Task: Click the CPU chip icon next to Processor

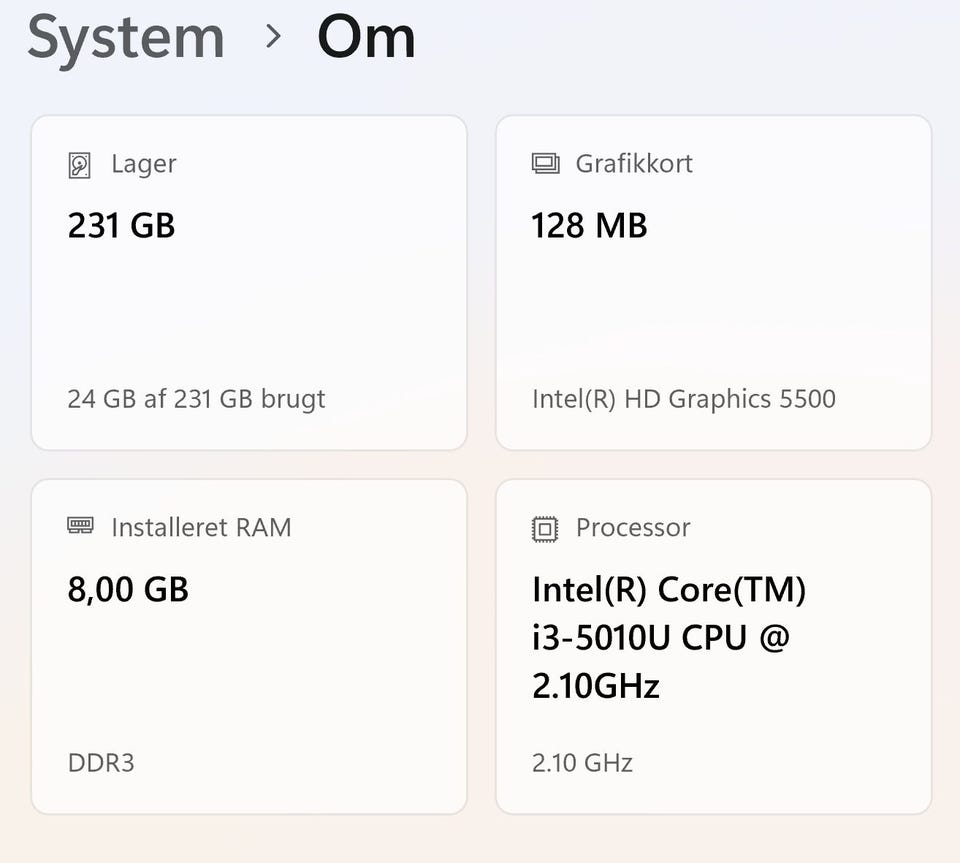Action: [545, 528]
